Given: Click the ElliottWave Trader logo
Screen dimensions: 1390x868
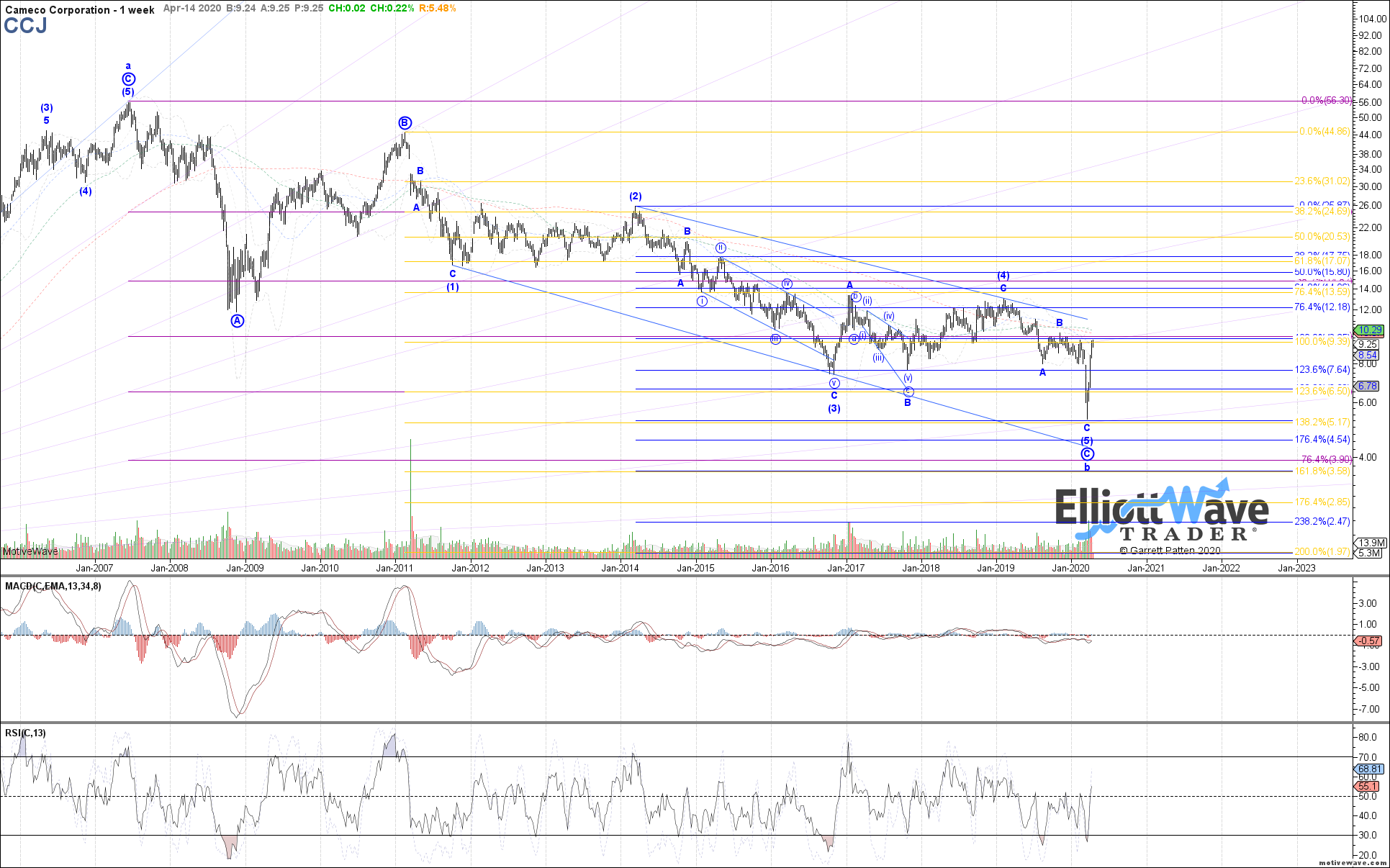Looking at the screenshot, I should coord(1161,514).
